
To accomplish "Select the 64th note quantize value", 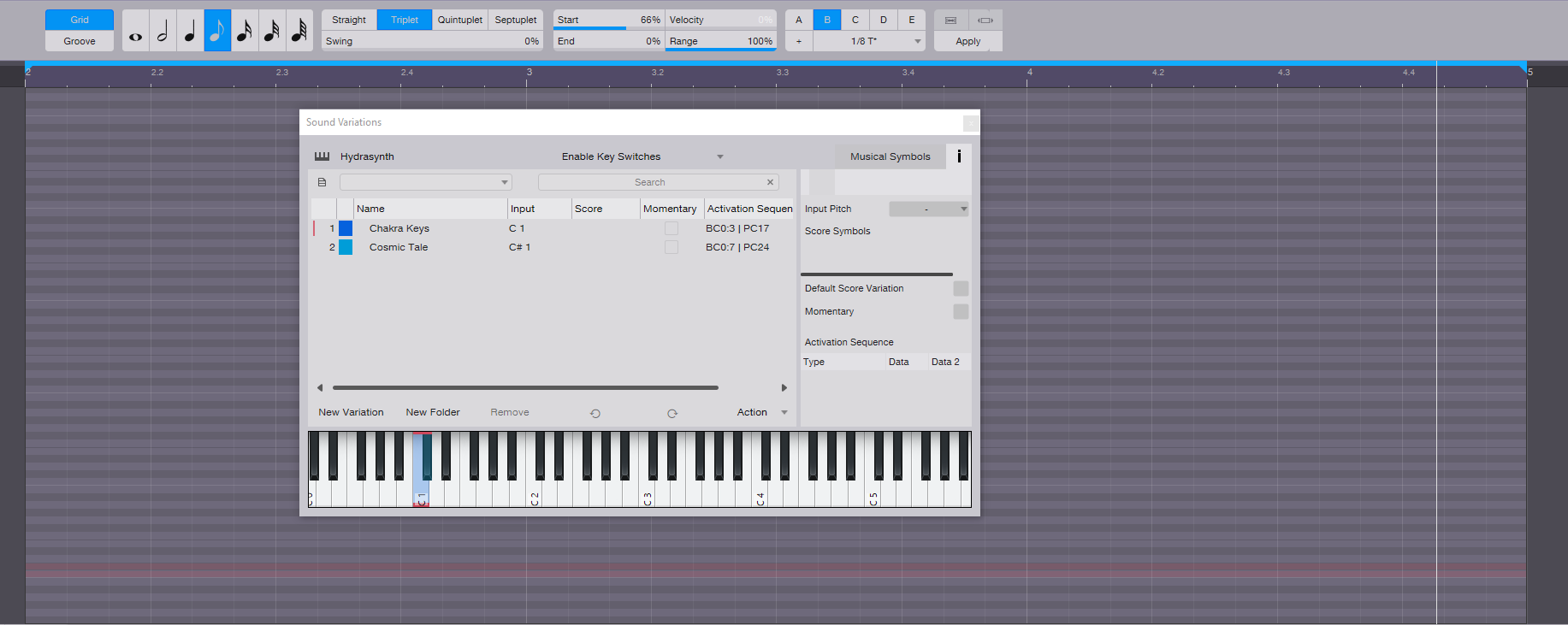I will point(299,31).
